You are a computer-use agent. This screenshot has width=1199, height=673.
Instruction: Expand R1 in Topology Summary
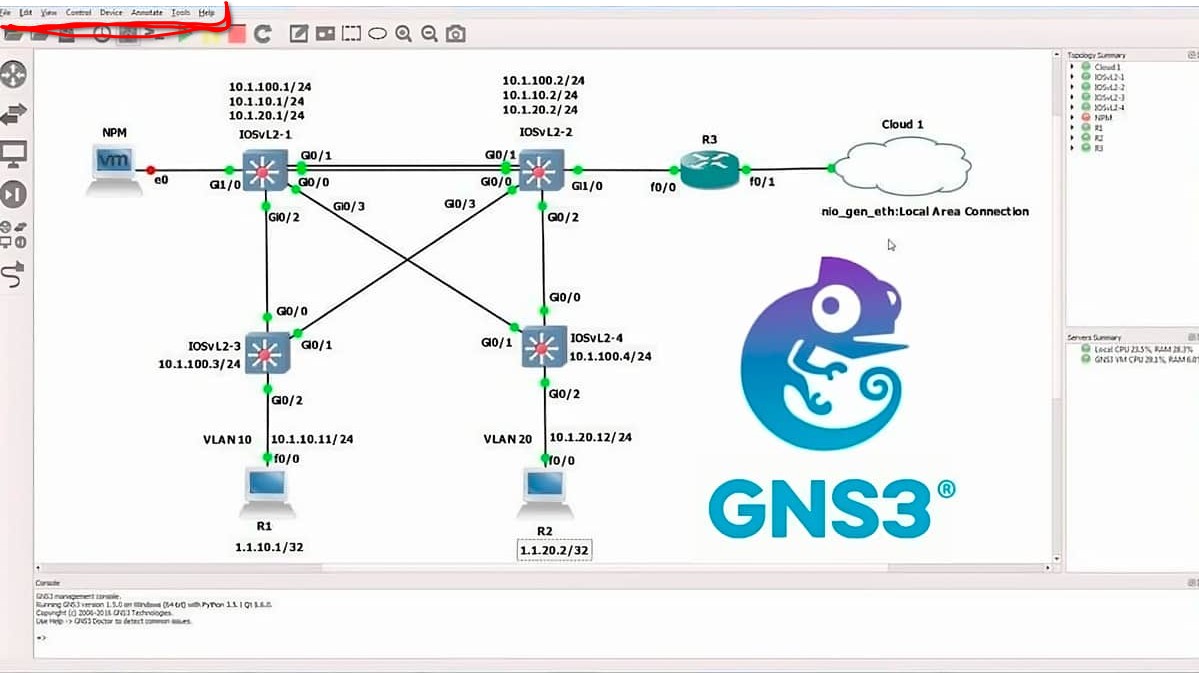click(x=1072, y=128)
